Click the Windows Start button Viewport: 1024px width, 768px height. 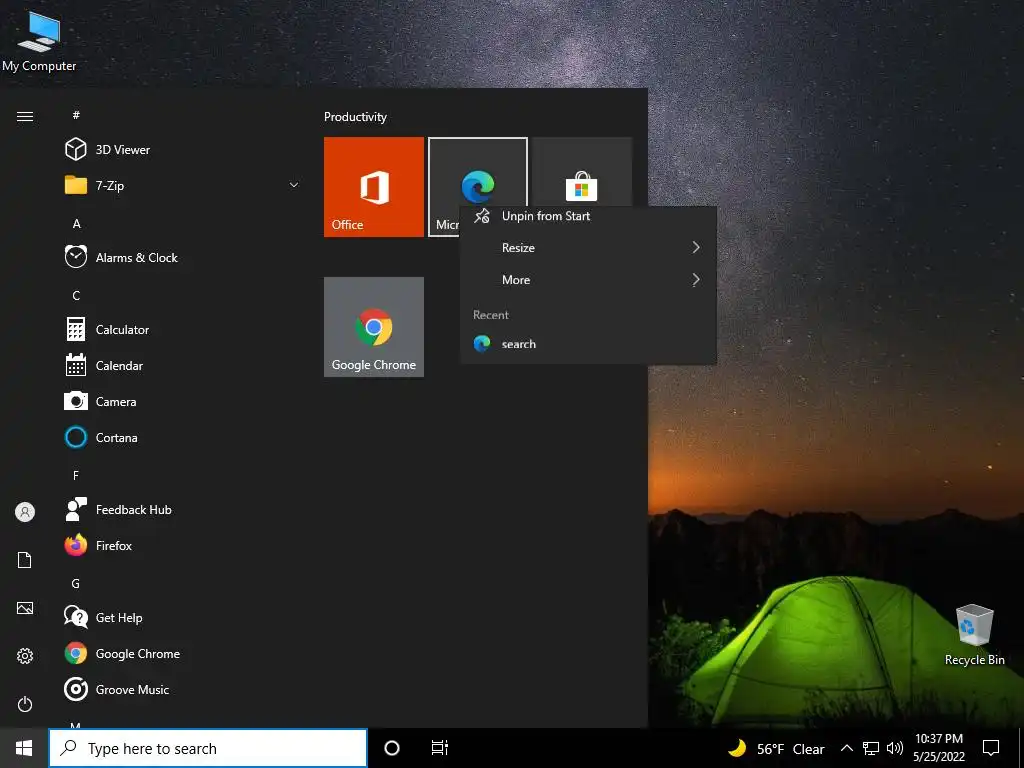(24, 748)
